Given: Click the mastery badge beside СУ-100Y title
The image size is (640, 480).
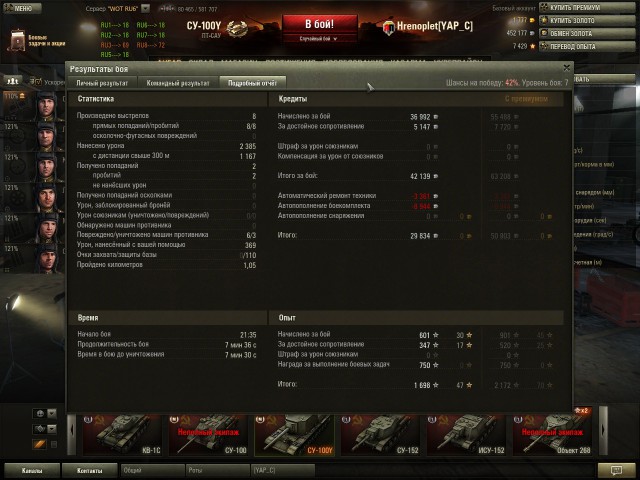Looking at the screenshot, I should [238, 29].
